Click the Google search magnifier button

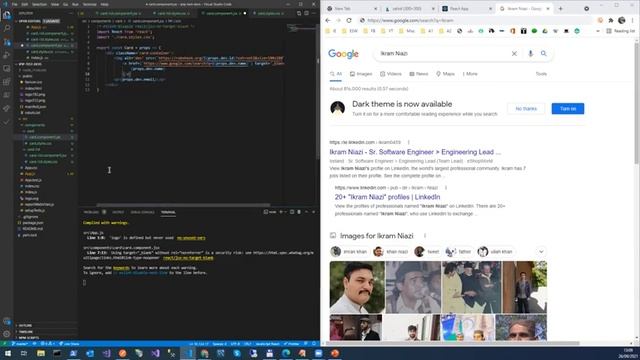[544, 53]
